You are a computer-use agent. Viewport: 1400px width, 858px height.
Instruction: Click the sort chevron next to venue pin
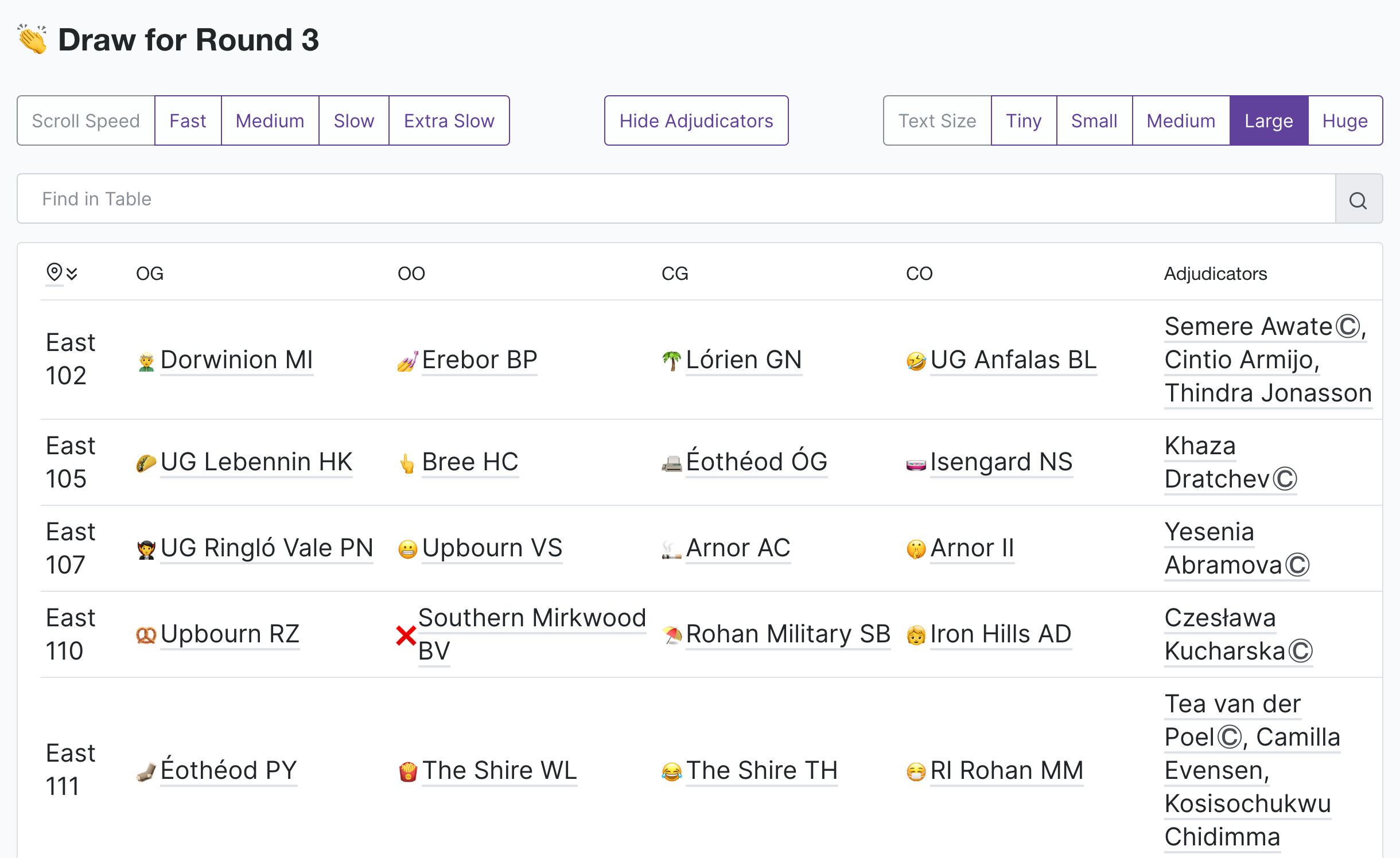(x=72, y=274)
